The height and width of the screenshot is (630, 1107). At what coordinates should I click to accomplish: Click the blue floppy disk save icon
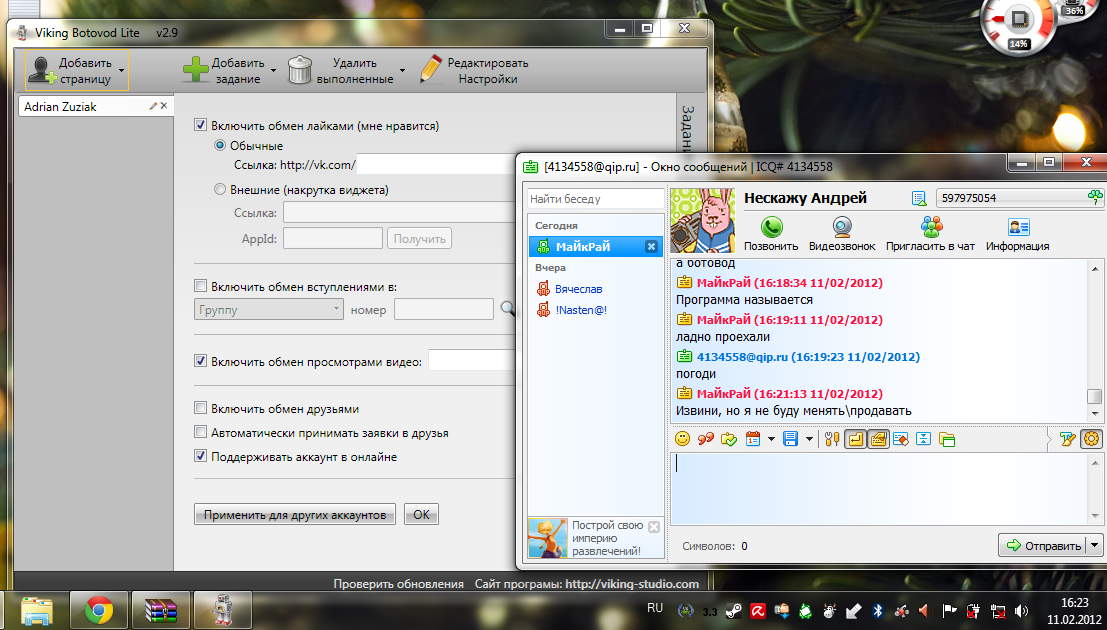tap(791, 439)
